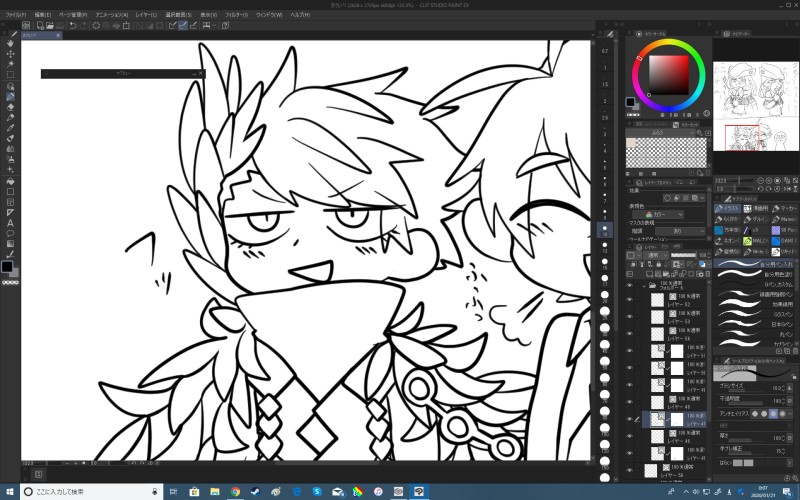Hide layer 52 with its eye icon
The image size is (800, 500).
pyautogui.click(x=630, y=300)
